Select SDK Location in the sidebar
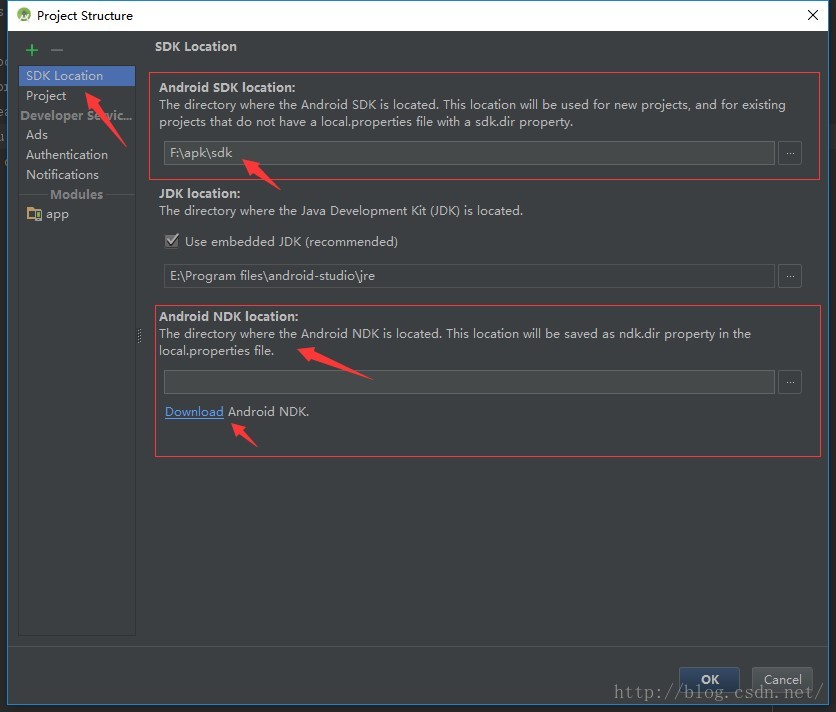The image size is (836, 712). pos(77,76)
